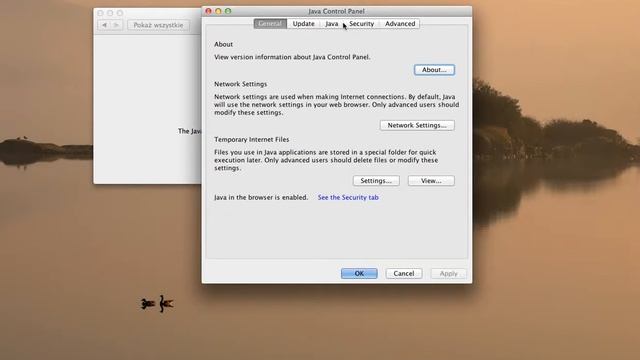Click the About... button
Viewport: 640px width, 360px height.
coord(434,70)
